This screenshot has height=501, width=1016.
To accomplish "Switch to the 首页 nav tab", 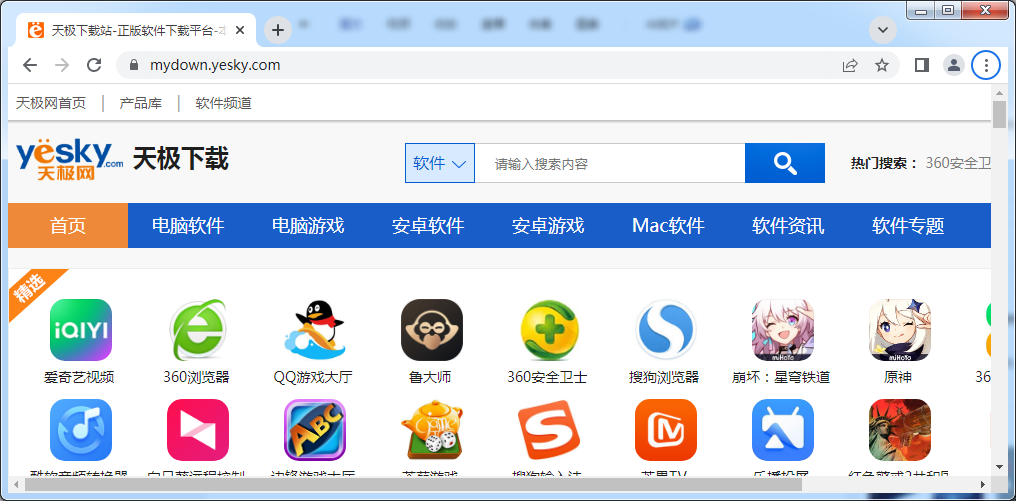I will point(68,226).
